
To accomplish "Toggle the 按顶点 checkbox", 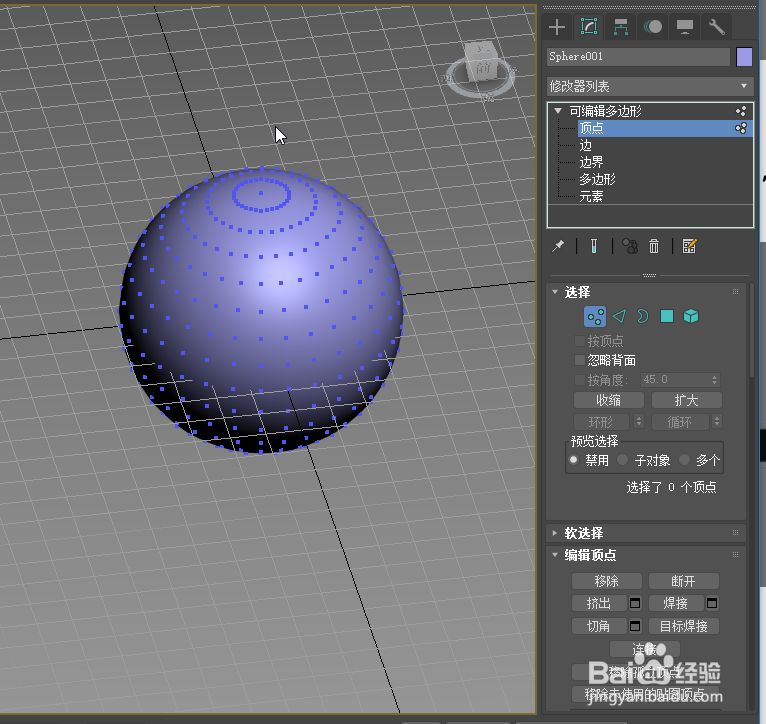I will pos(580,341).
